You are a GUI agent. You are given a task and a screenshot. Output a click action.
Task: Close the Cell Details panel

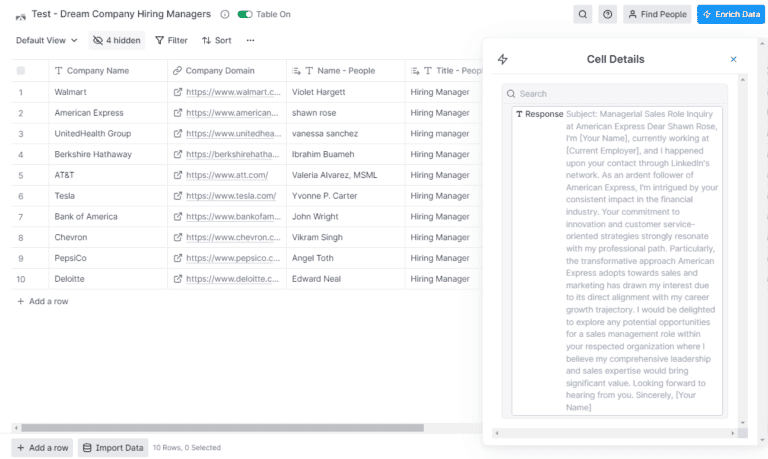(x=733, y=59)
